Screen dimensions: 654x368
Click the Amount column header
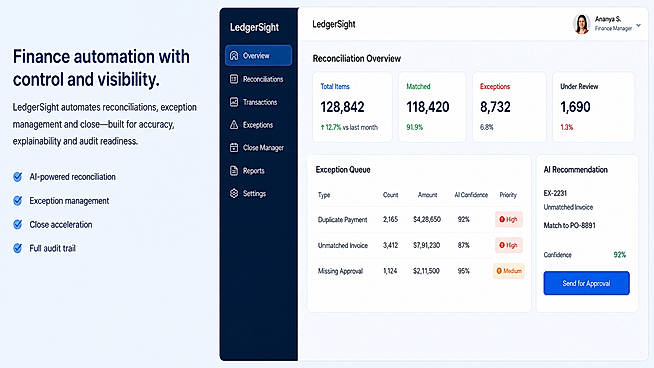pos(428,195)
